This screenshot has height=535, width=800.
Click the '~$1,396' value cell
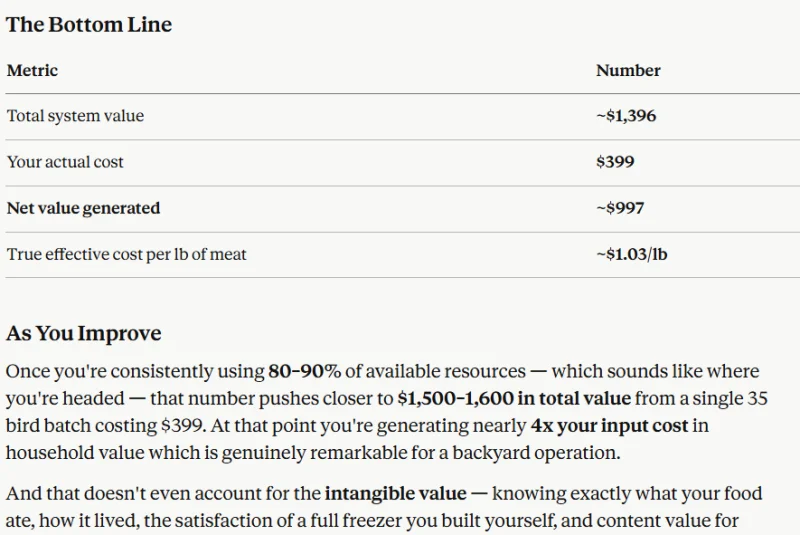click(x=626, y=116)
